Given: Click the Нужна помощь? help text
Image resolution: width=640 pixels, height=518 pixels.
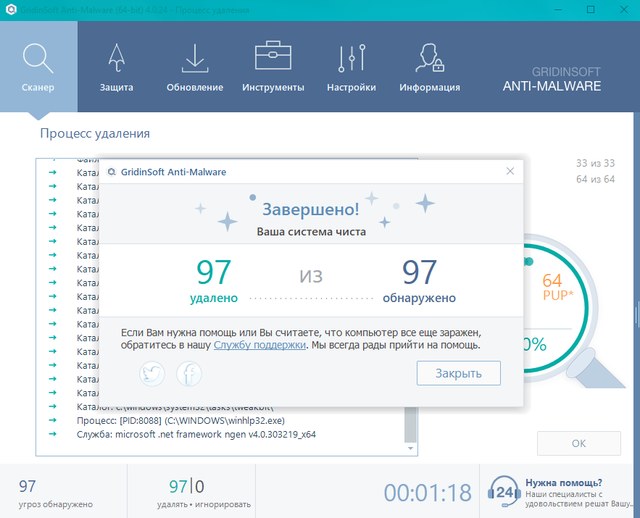Looking at the screenshot, I should (565, 480).
